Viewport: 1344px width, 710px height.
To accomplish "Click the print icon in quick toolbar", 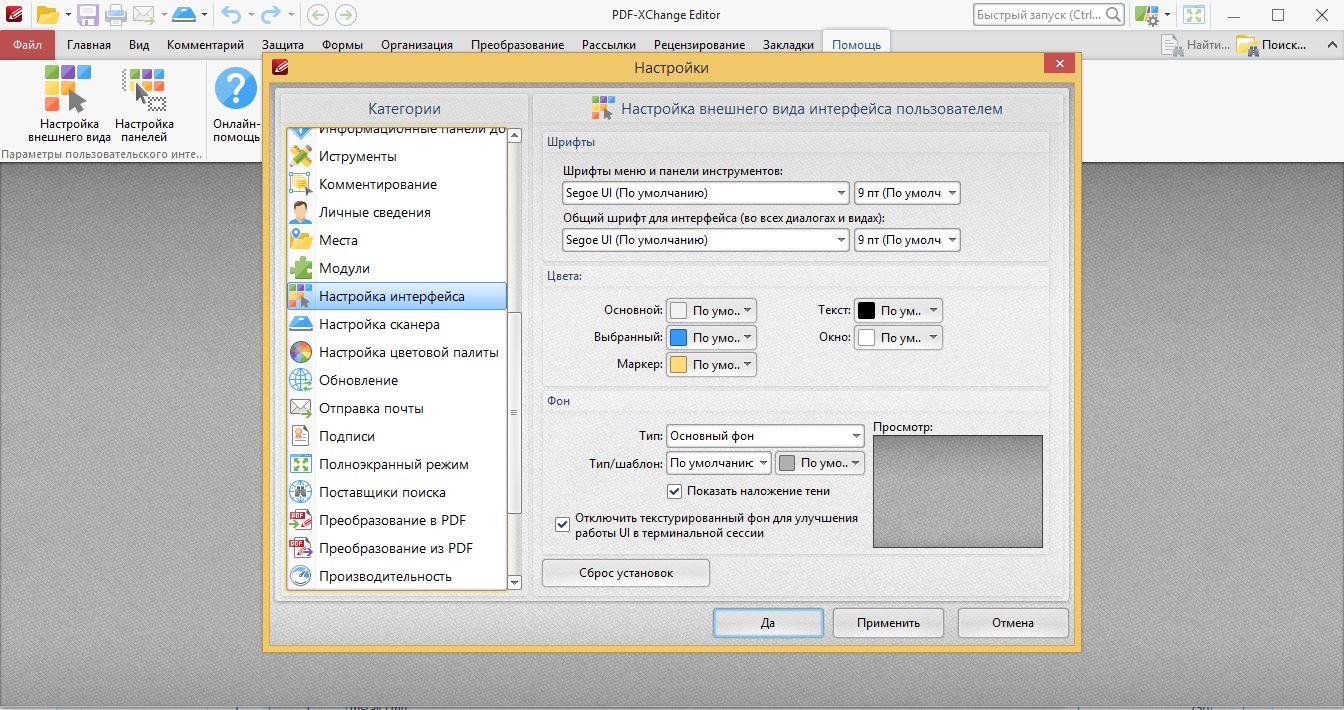I will [115, 15].
